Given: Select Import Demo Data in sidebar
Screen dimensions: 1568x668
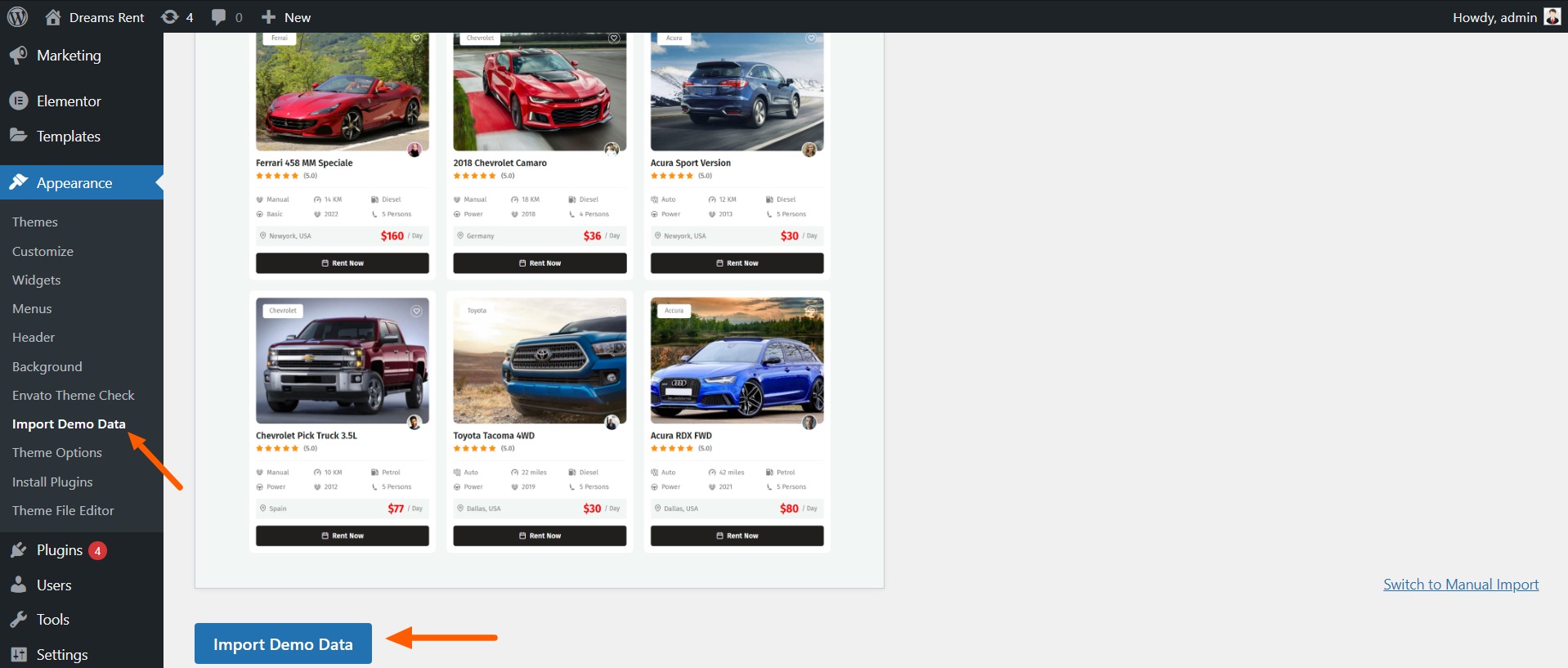Looking at the screenshot, I should coord(69,424).
